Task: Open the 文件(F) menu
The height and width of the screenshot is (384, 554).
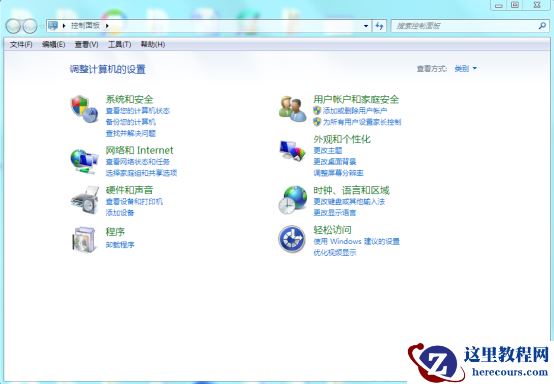Action: 21,45
